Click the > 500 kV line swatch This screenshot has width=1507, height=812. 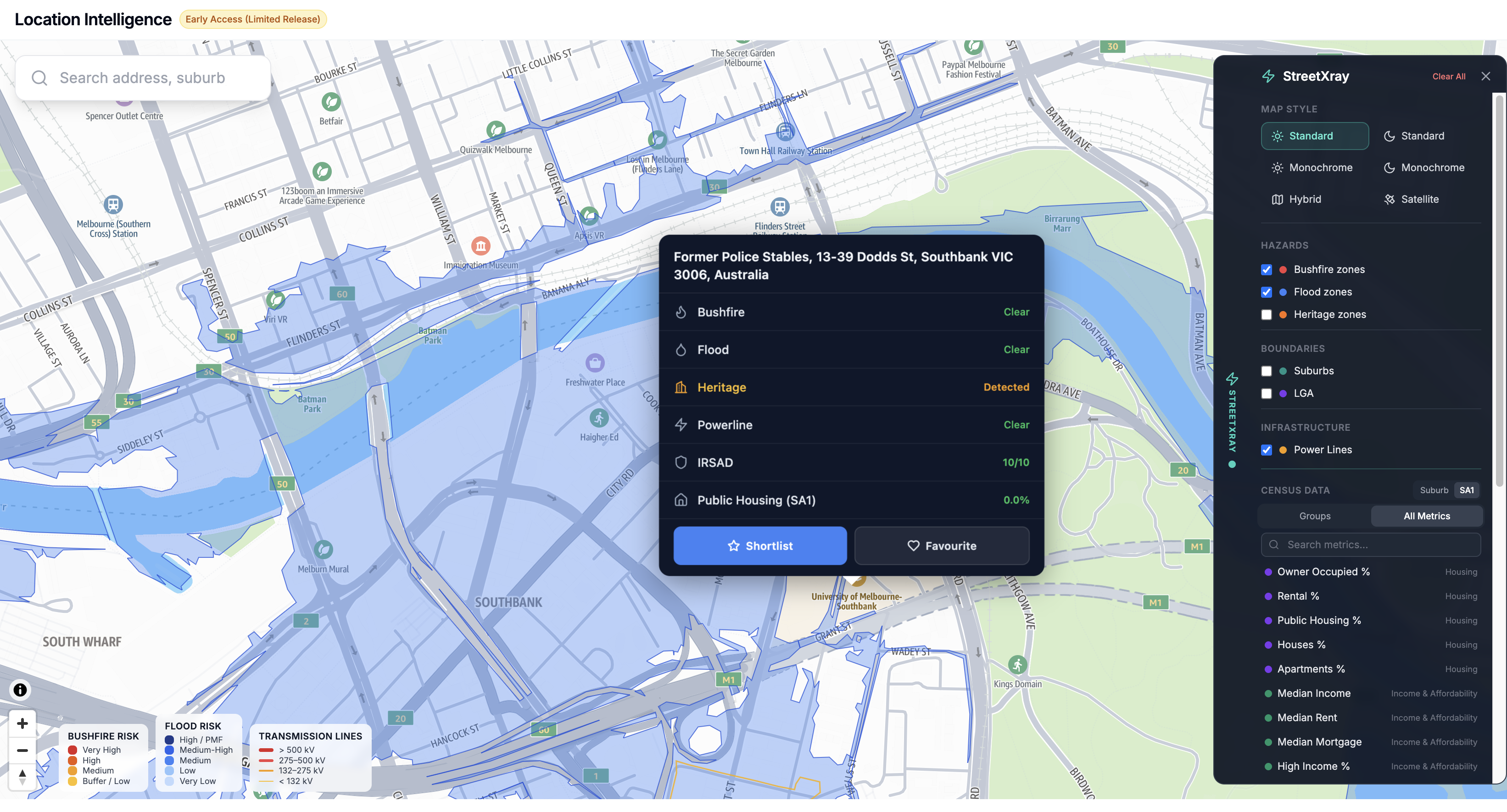(x=266, y=750)
